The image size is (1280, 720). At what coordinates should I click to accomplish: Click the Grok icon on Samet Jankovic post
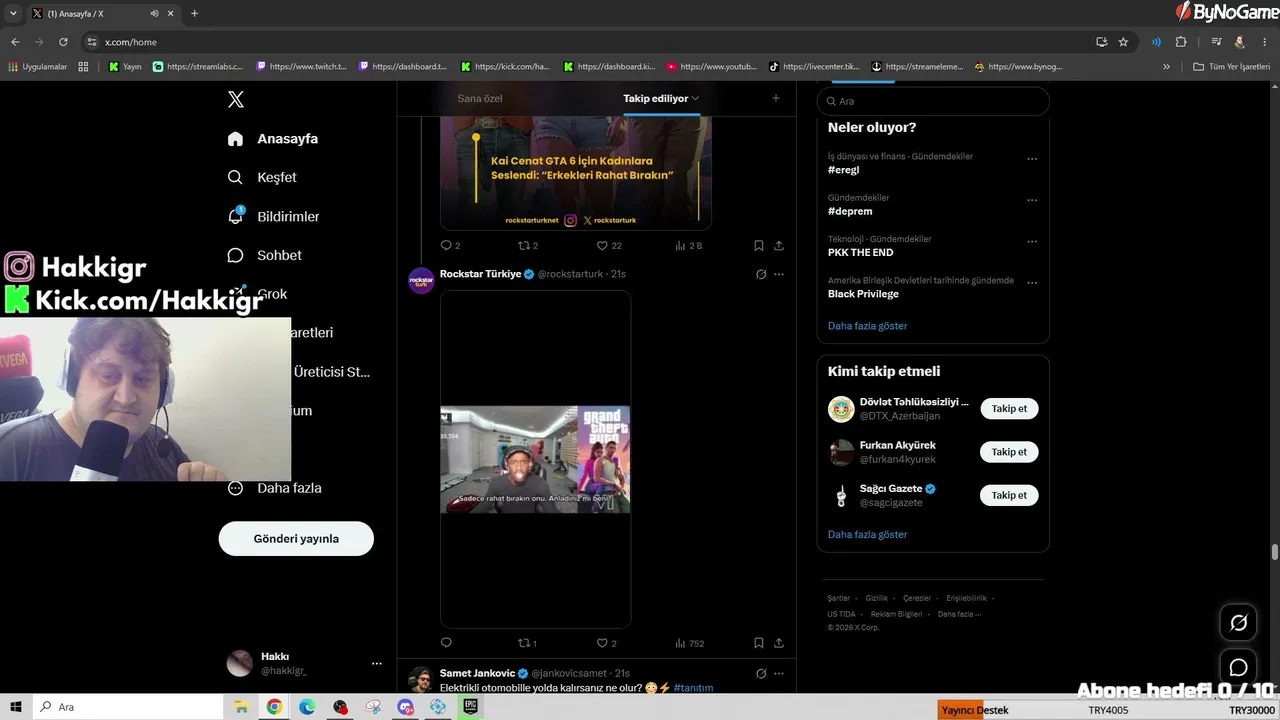761,674
